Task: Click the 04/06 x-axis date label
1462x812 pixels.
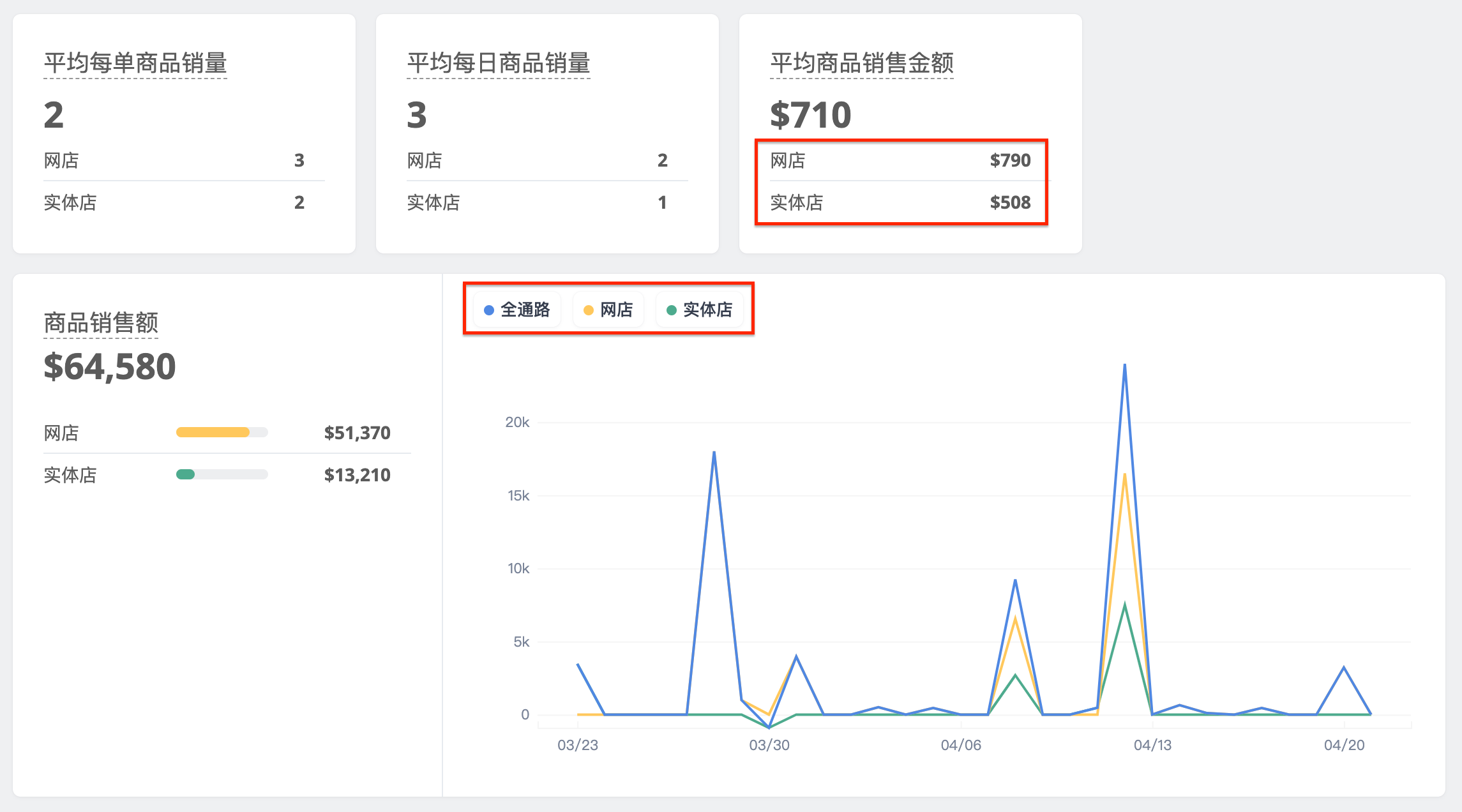Action: click(x=961, y=745)
